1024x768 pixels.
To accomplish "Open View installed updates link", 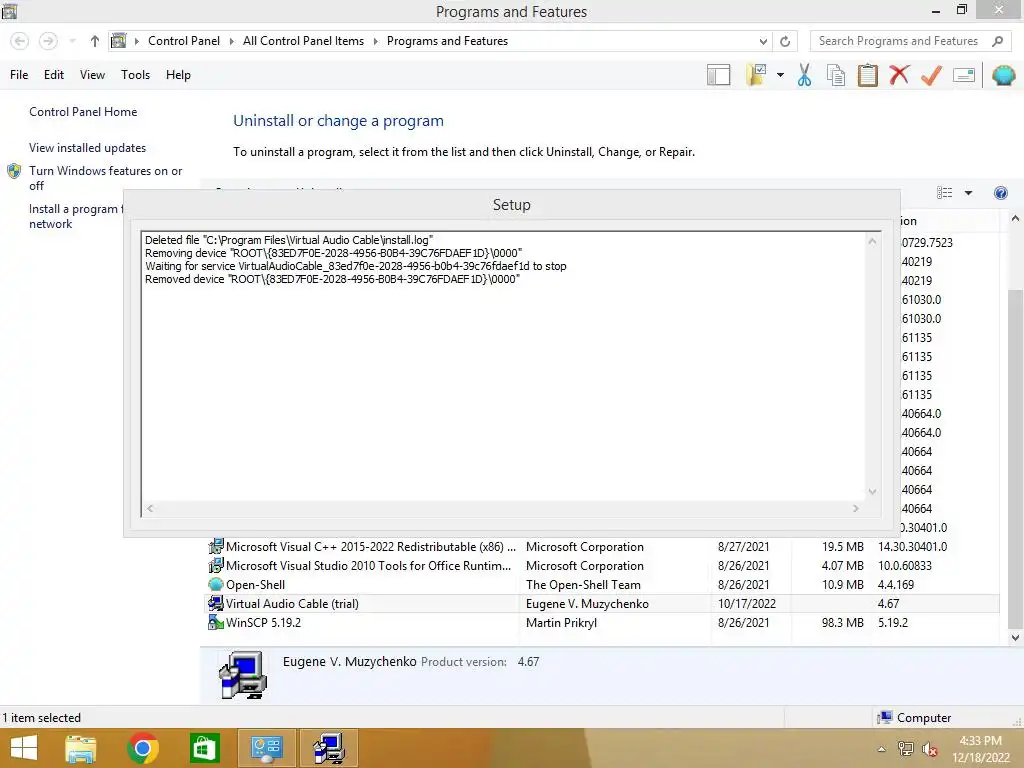I will point(88,148).
